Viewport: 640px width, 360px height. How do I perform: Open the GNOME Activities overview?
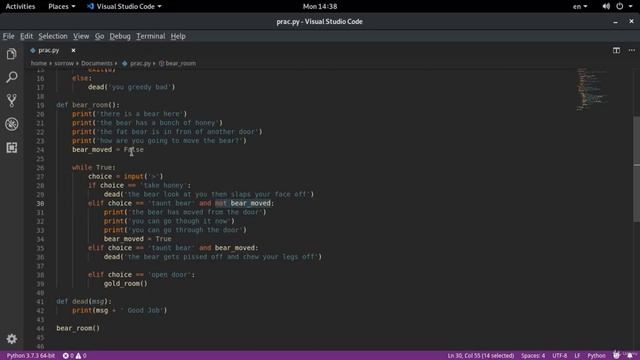(x=20, y=7)
